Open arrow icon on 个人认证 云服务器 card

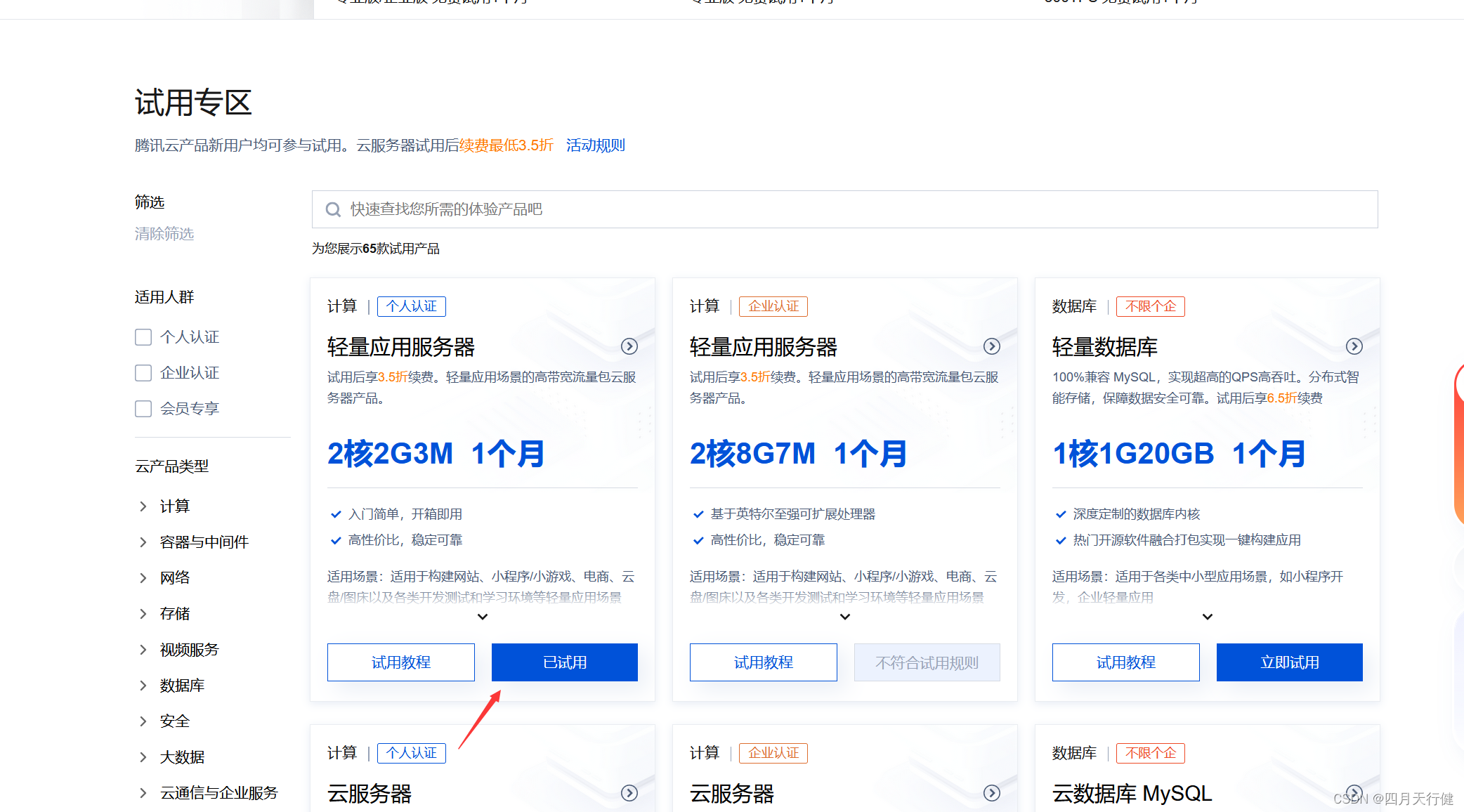click(x=629, y=793)
